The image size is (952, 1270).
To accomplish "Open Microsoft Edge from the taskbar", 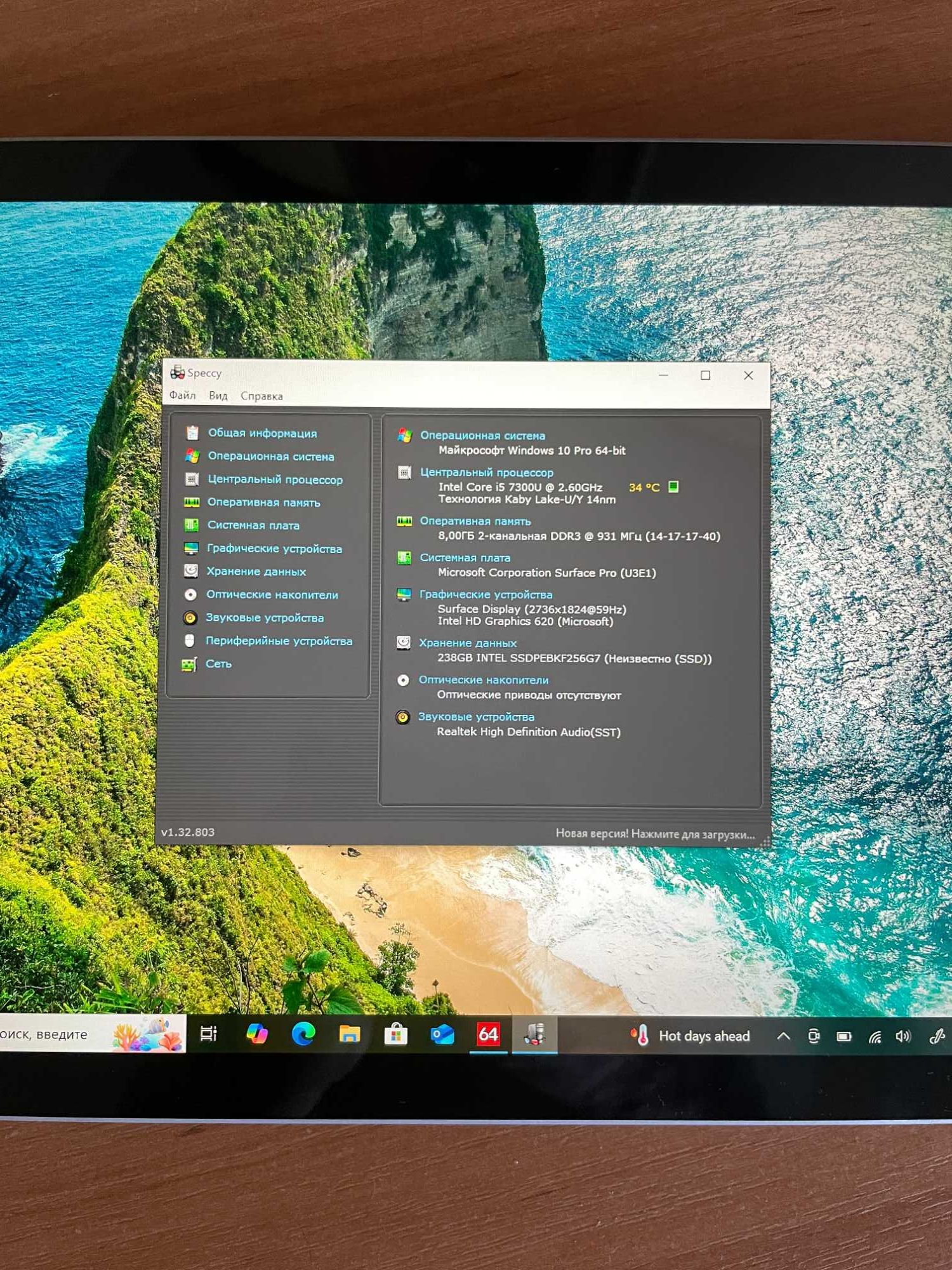I will (303, 1034).
